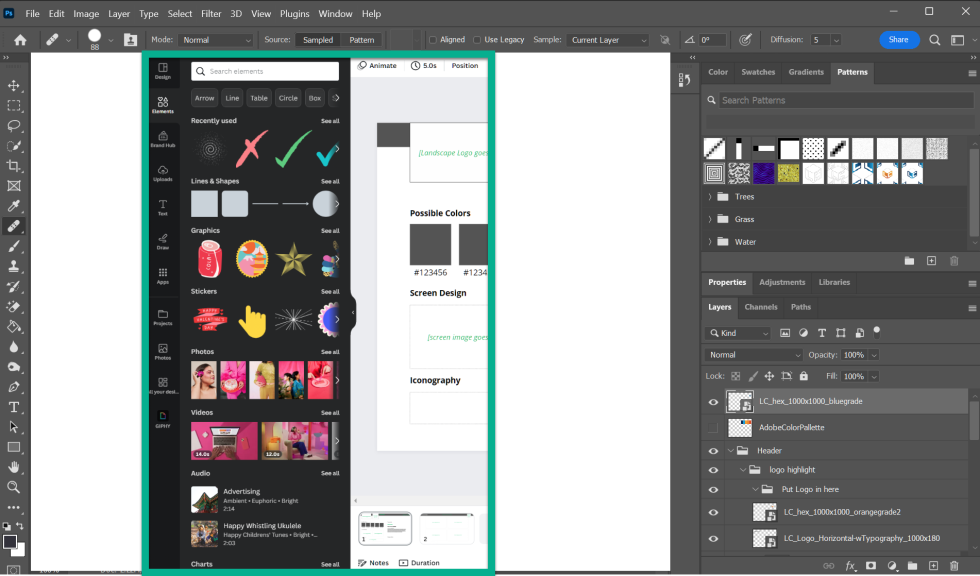The image size is (980, 576).
Task: Select the yellow pattern swatch
Action: (788, 173)
